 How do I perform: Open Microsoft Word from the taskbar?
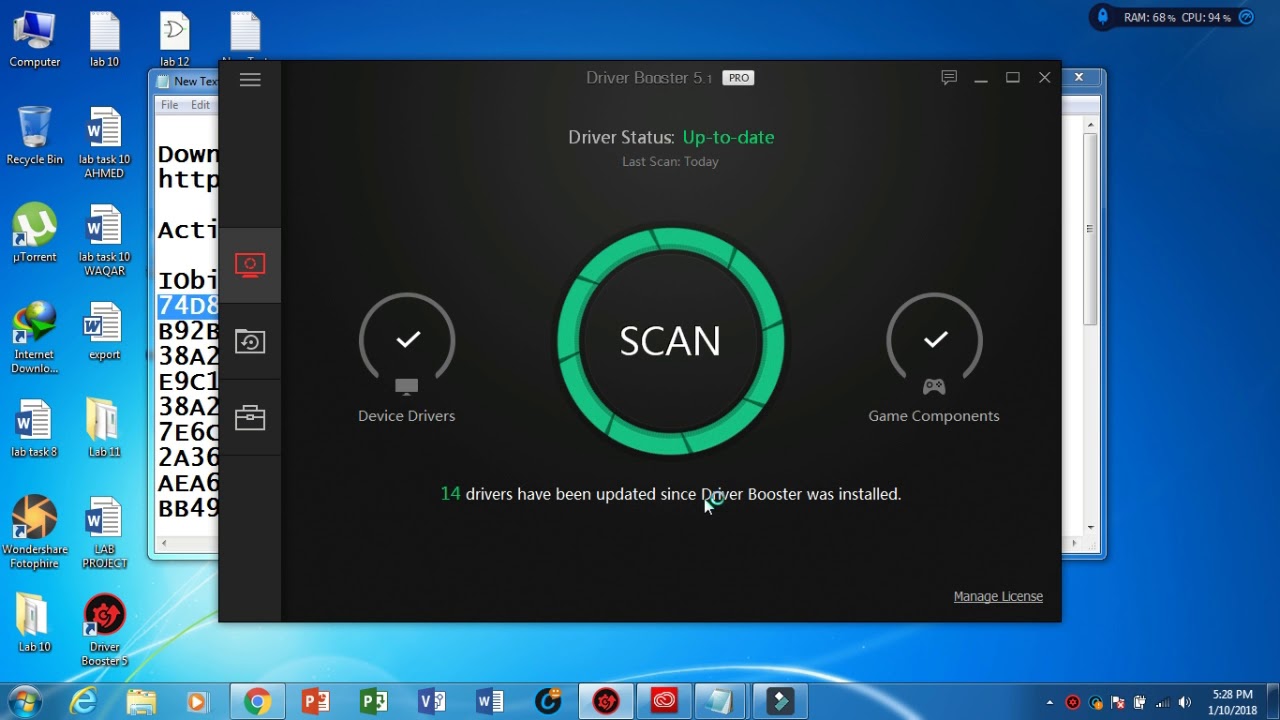point(490,702)
